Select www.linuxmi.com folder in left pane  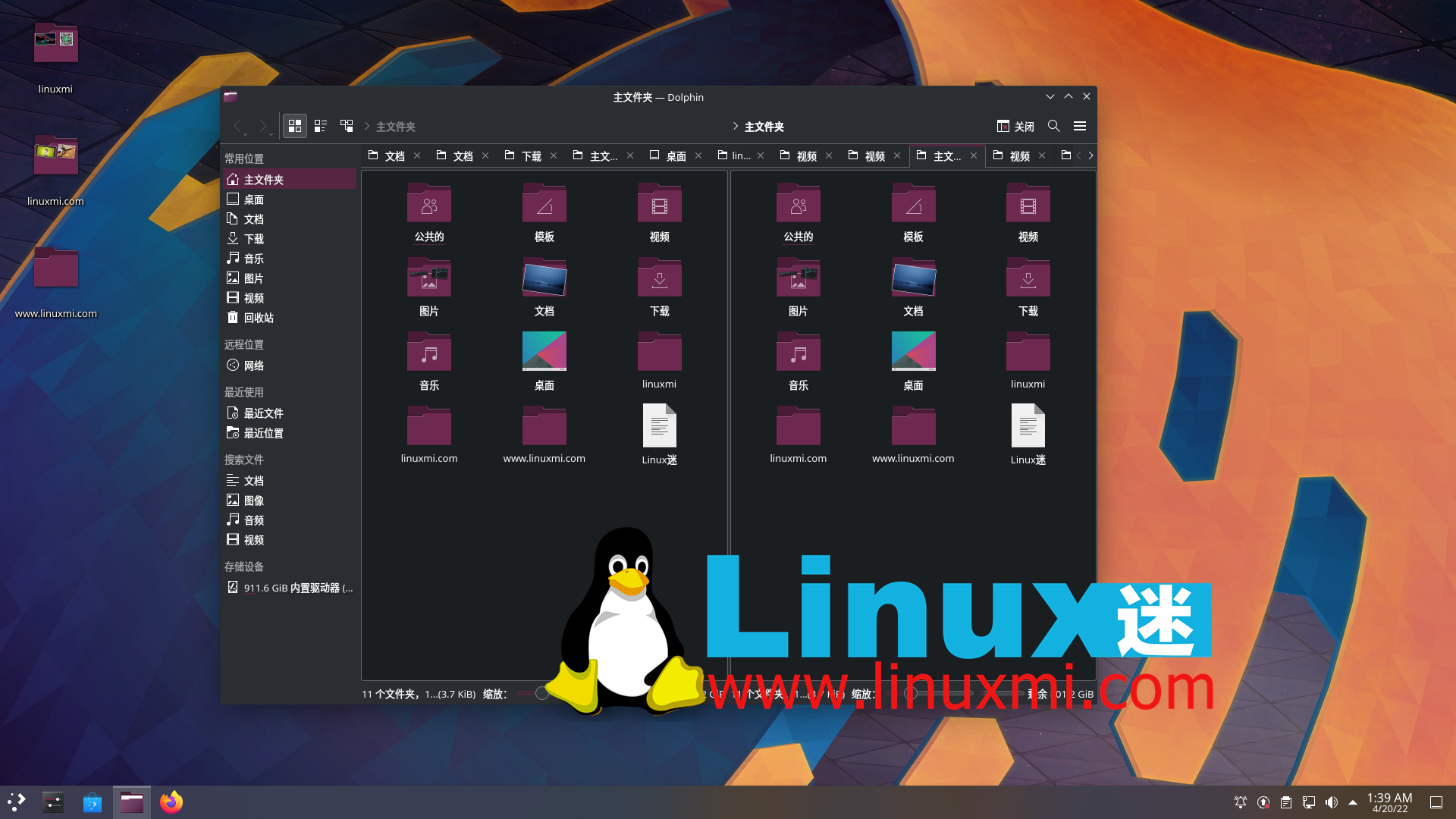[x=544, y=435]
